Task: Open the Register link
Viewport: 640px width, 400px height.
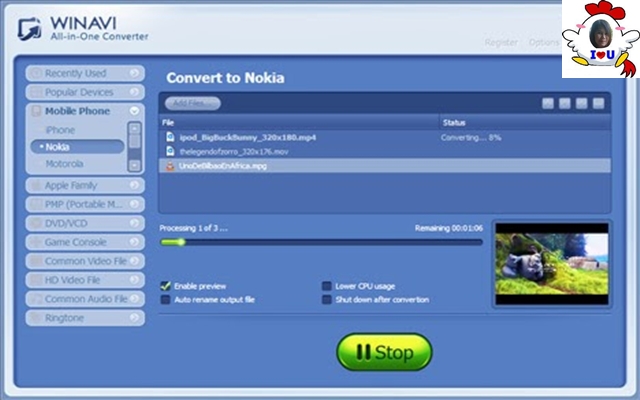Action: pos(501,42)
